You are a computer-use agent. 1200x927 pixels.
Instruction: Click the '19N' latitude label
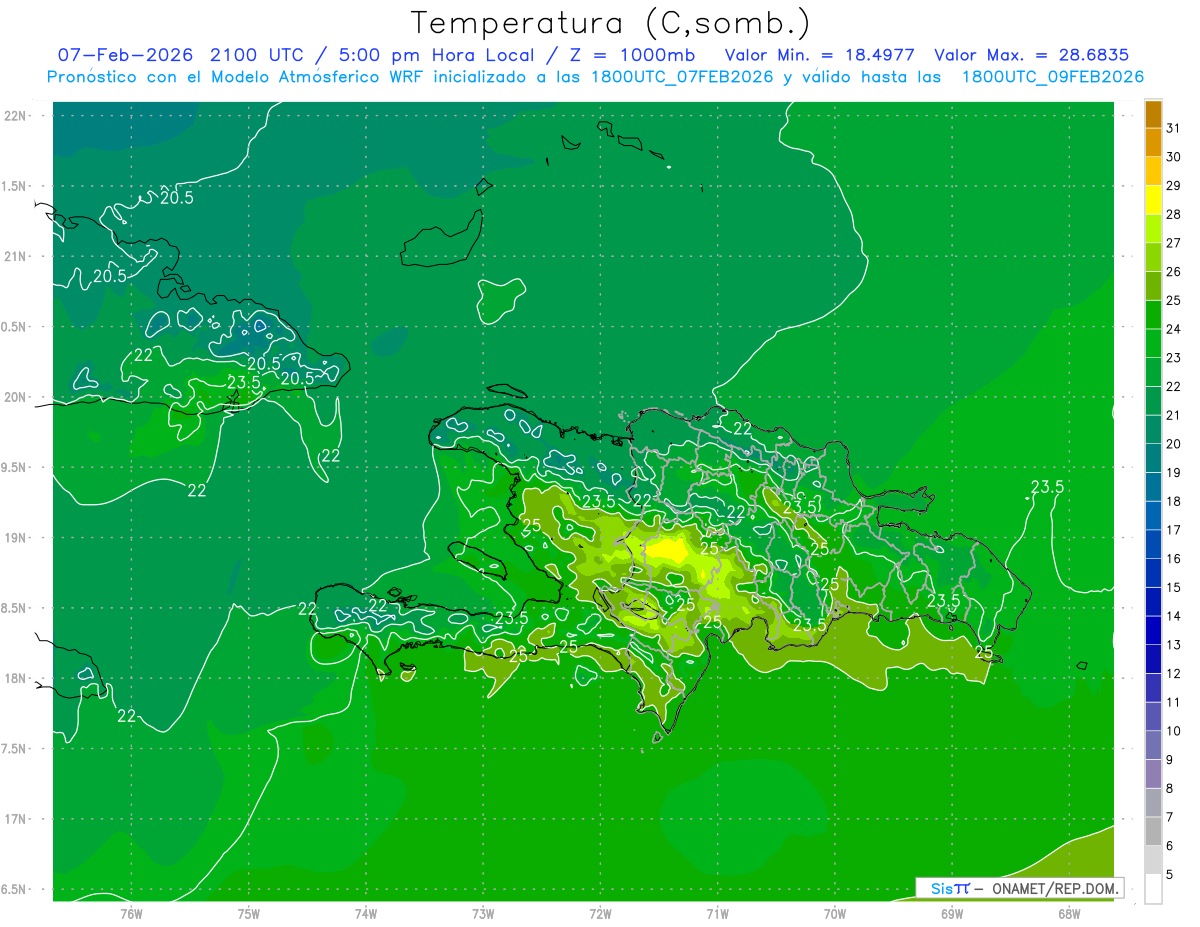point(16,537)
